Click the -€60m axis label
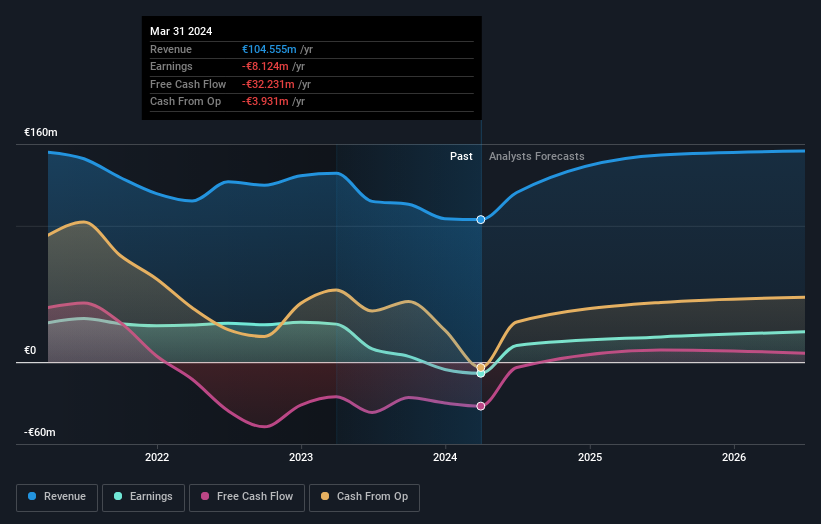Image resolution: width=821 pixels, height=524 pixels. coord(40,432)
